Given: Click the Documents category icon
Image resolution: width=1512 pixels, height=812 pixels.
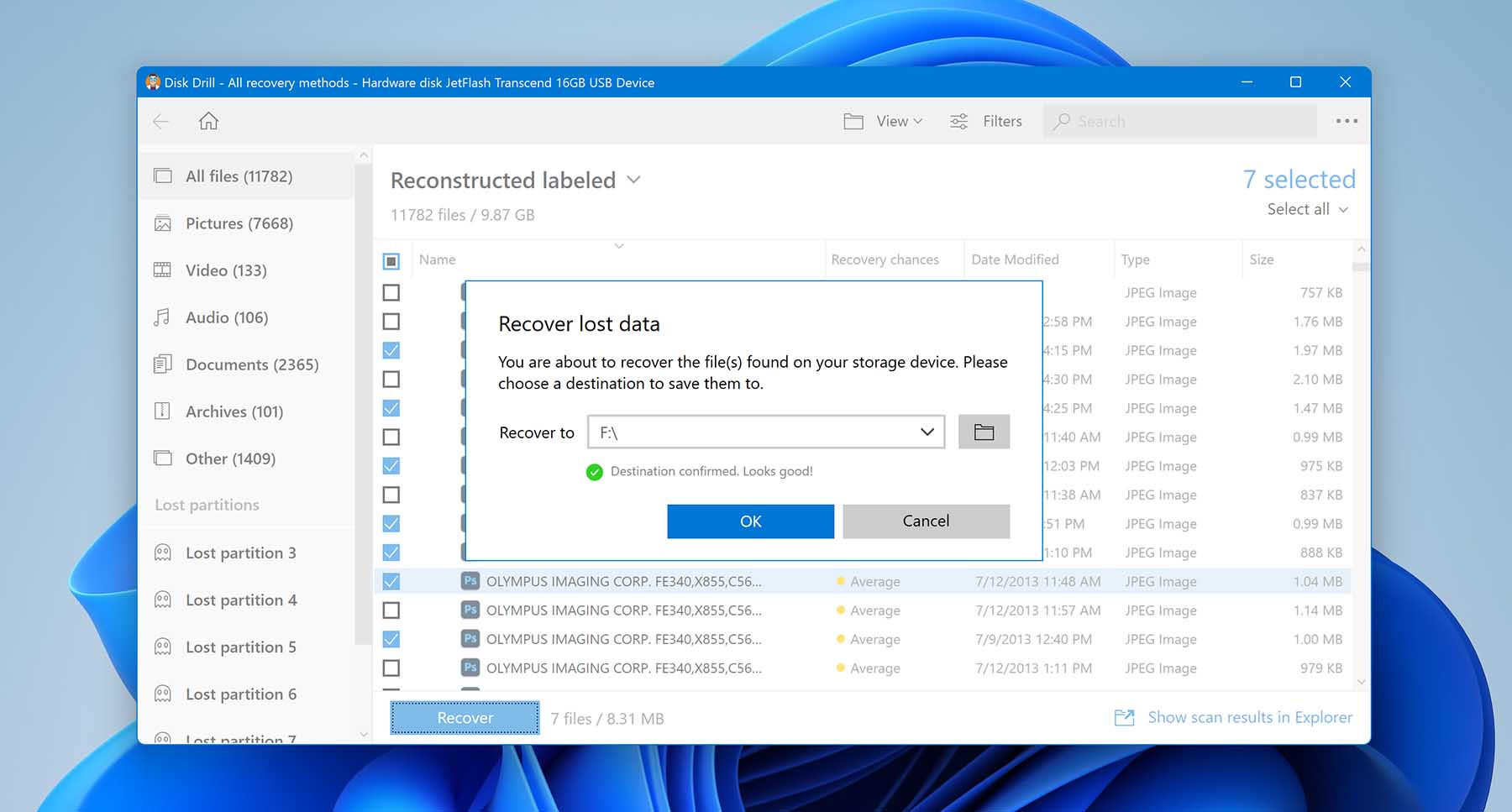Looking at the screenshot, I should (163, 364).
